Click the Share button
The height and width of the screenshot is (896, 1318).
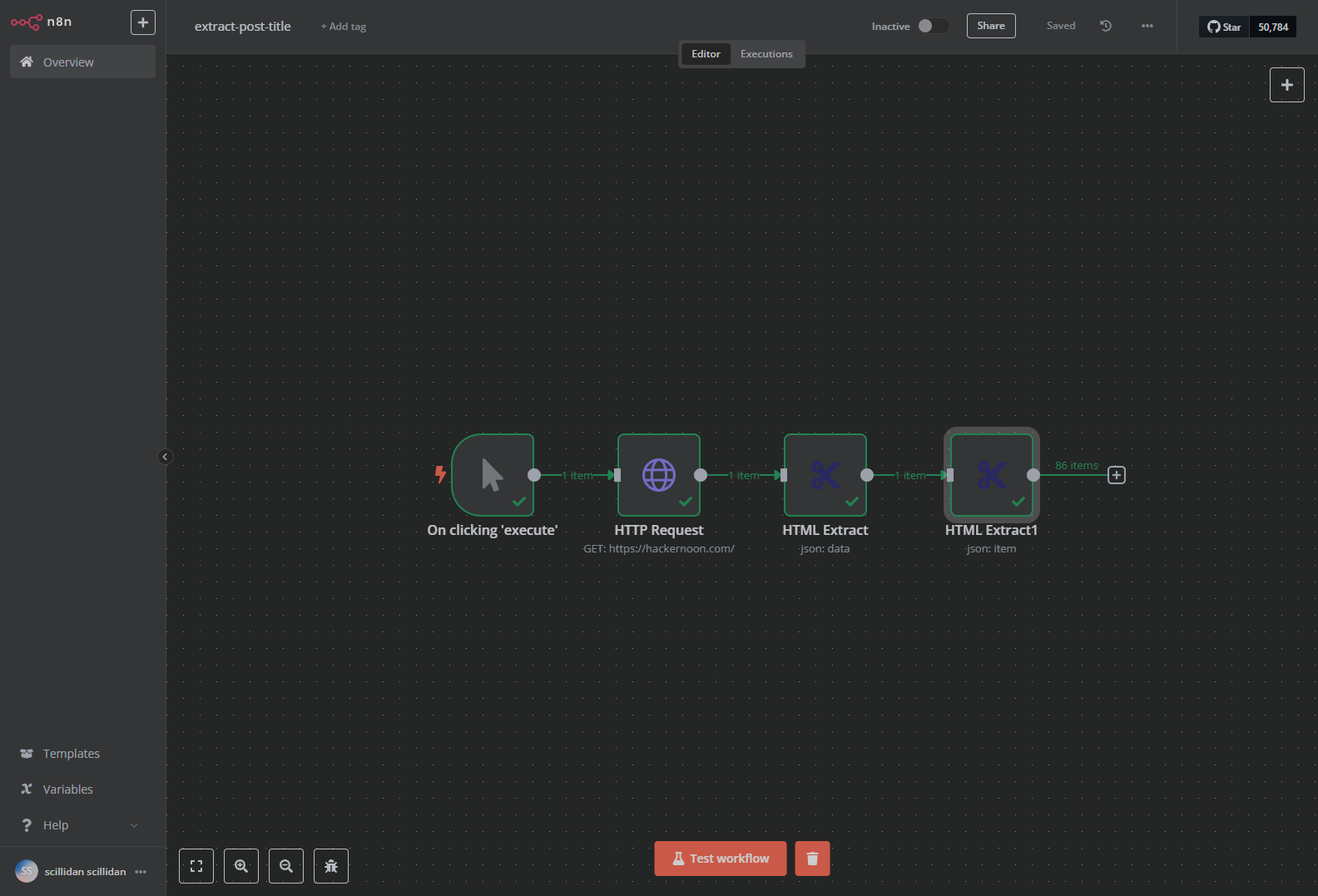coord(991,26)
